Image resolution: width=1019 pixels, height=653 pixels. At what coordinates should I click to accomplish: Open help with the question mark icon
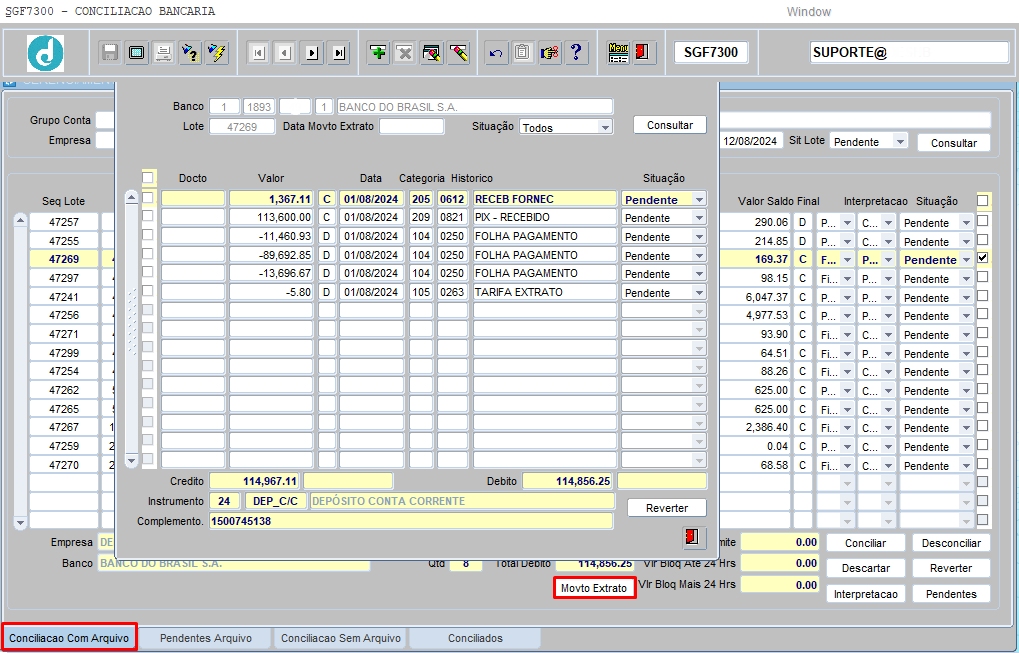[576, 52]
